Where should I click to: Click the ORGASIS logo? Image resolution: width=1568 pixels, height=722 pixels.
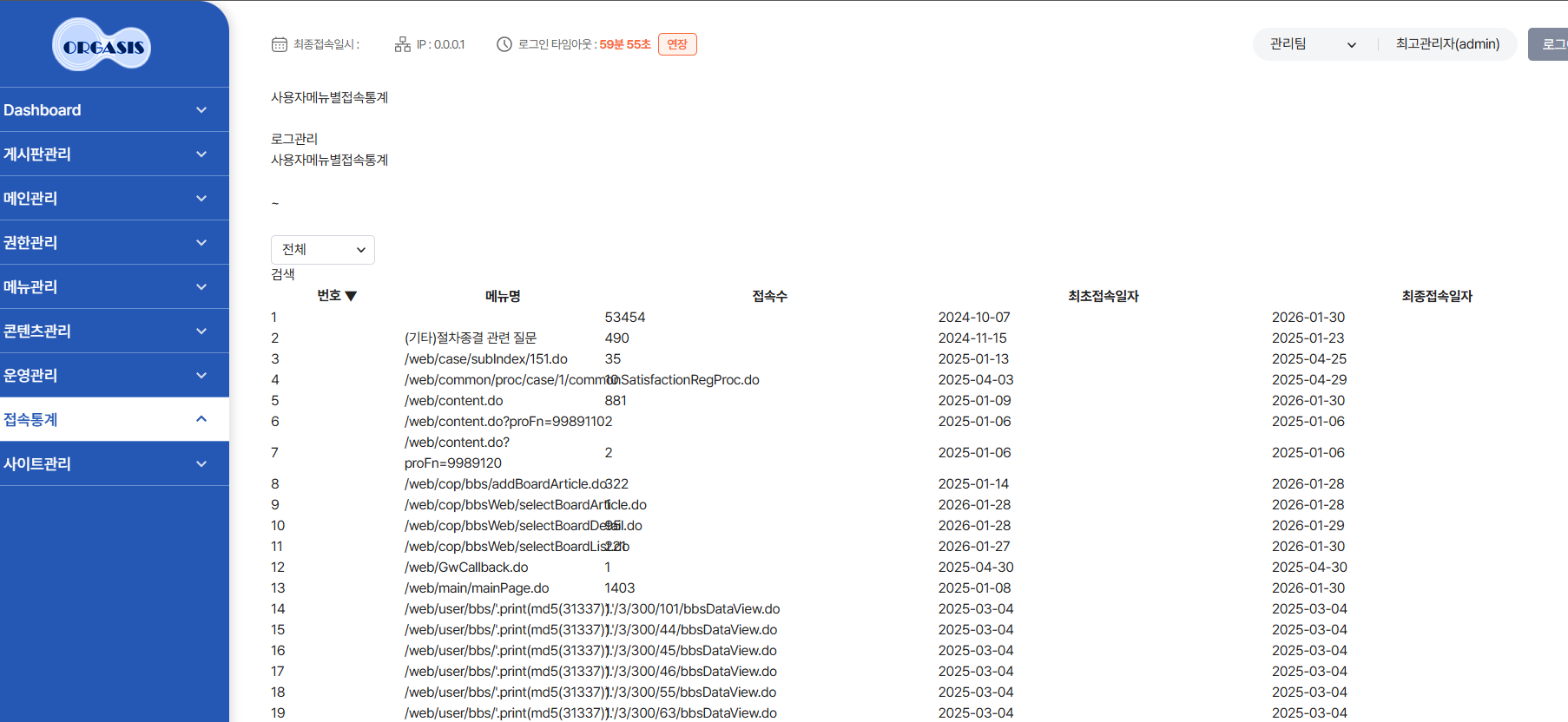pyautogui.click(x=102, y=45)
